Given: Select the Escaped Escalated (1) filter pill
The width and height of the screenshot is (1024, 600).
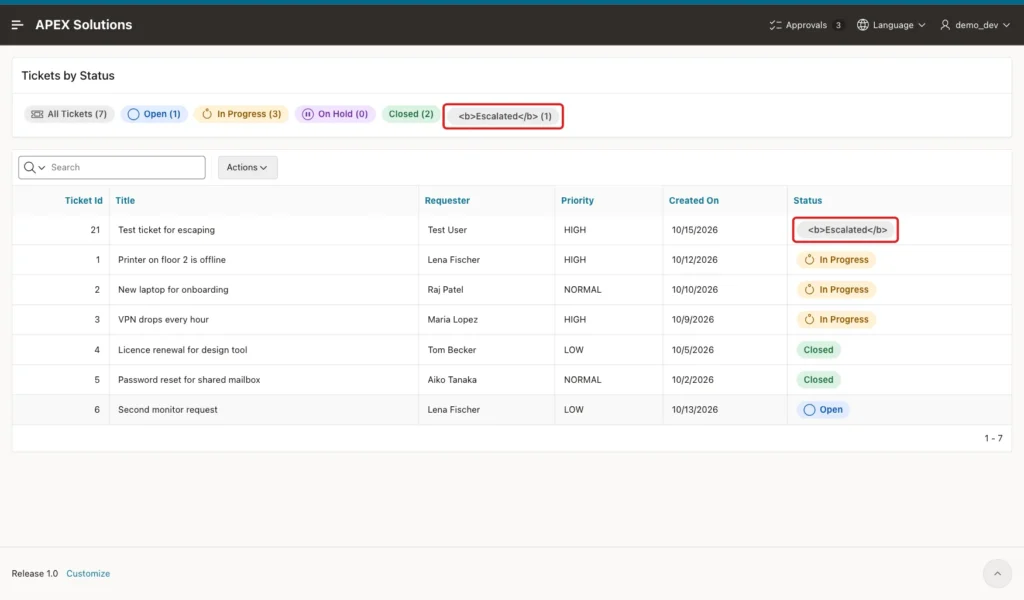Looking at the screenshot, I should point(504,116).
